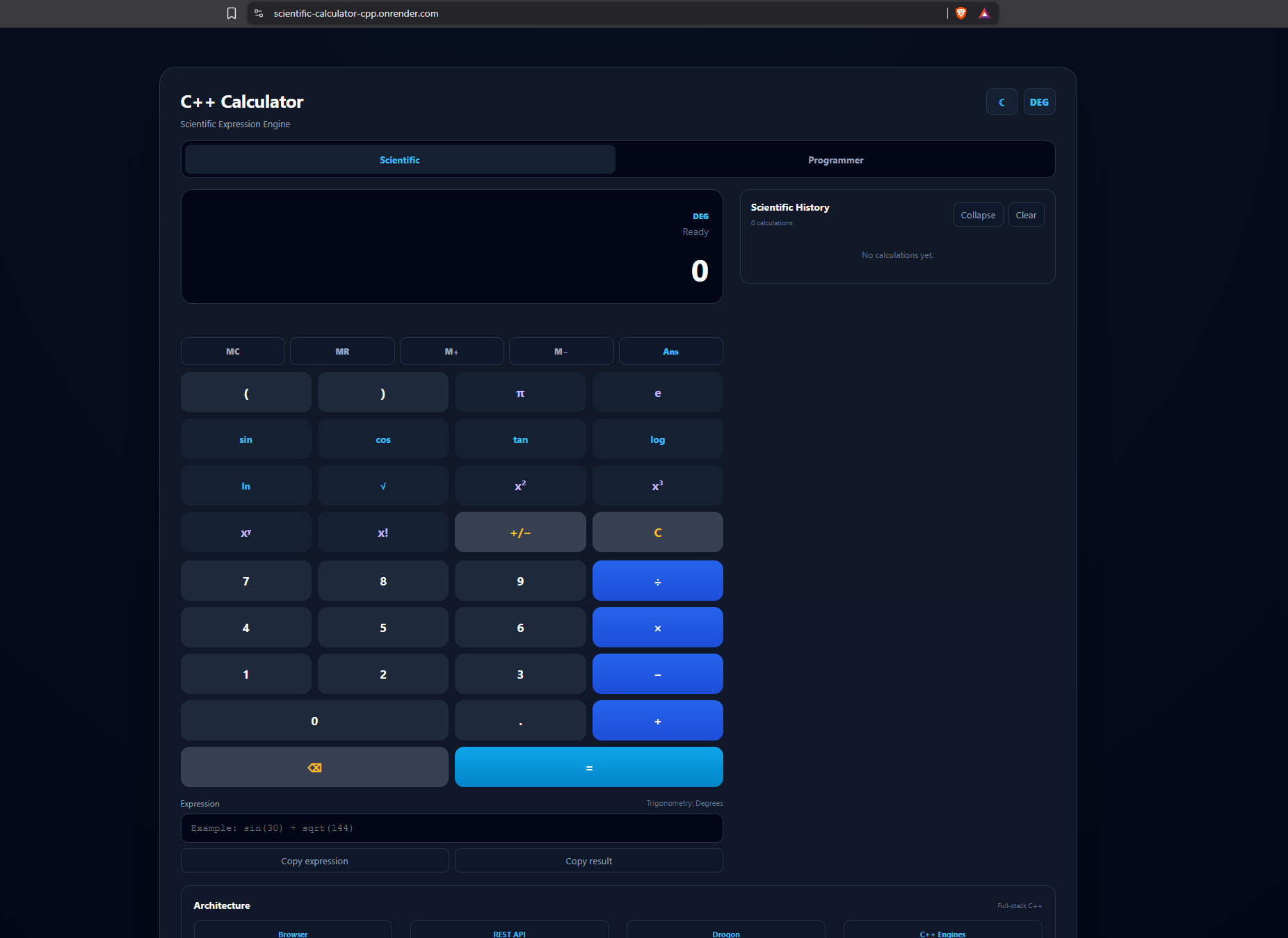Click the REST API architecture card

510,930
